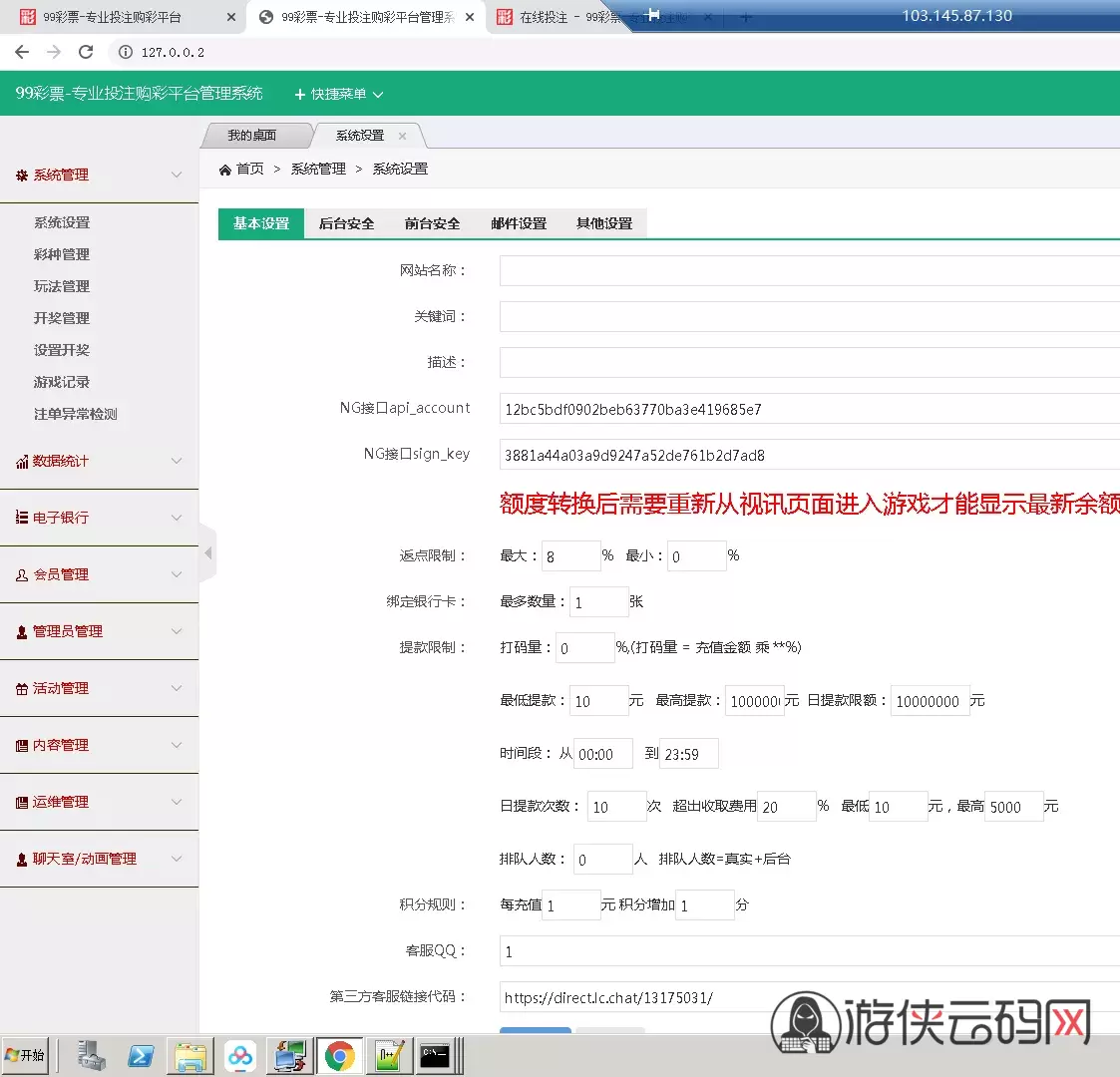This screenshot has height=1077, width=1120.
Task: Open Server Manager from taskbar
Action: 91,1056
